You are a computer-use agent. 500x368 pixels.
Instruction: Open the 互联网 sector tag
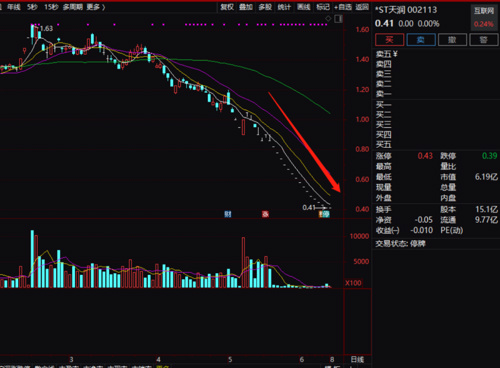click(484, 11)
